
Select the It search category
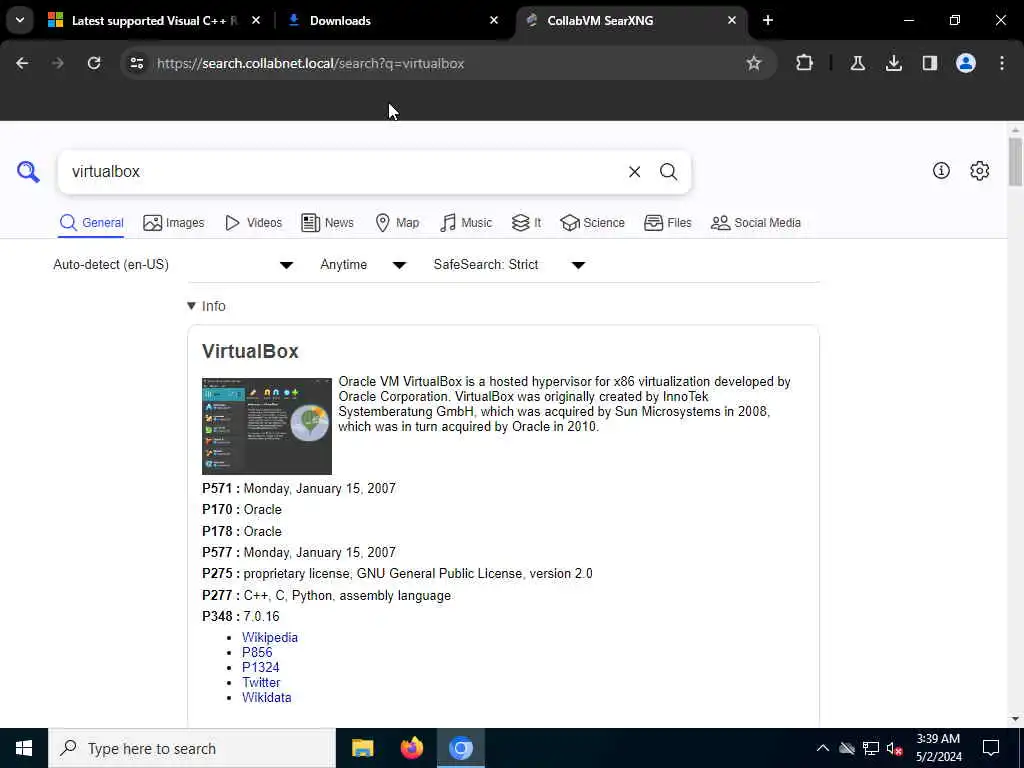[x=526, y=223]
